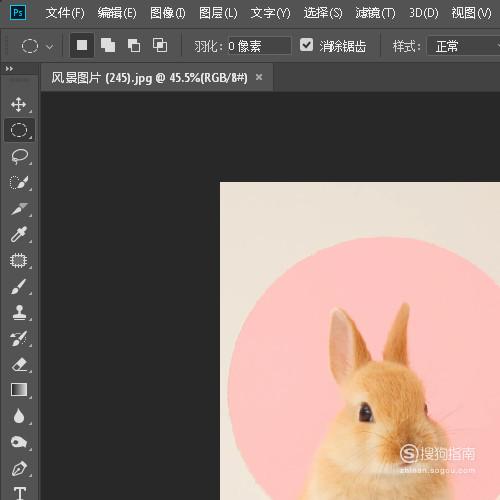Select the History Brush tool
The image size is (500, 500).
point(19,338)
